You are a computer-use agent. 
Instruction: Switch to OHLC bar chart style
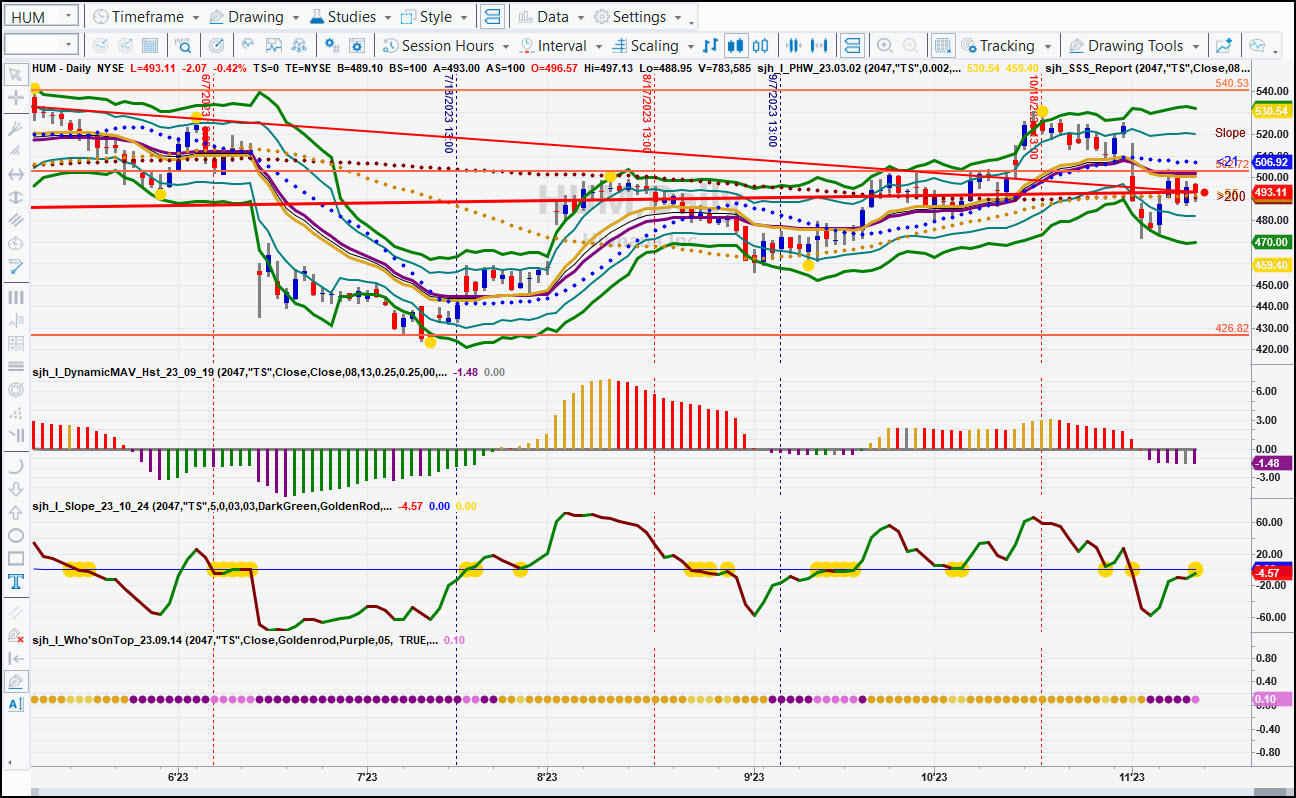tap(710, 46)
